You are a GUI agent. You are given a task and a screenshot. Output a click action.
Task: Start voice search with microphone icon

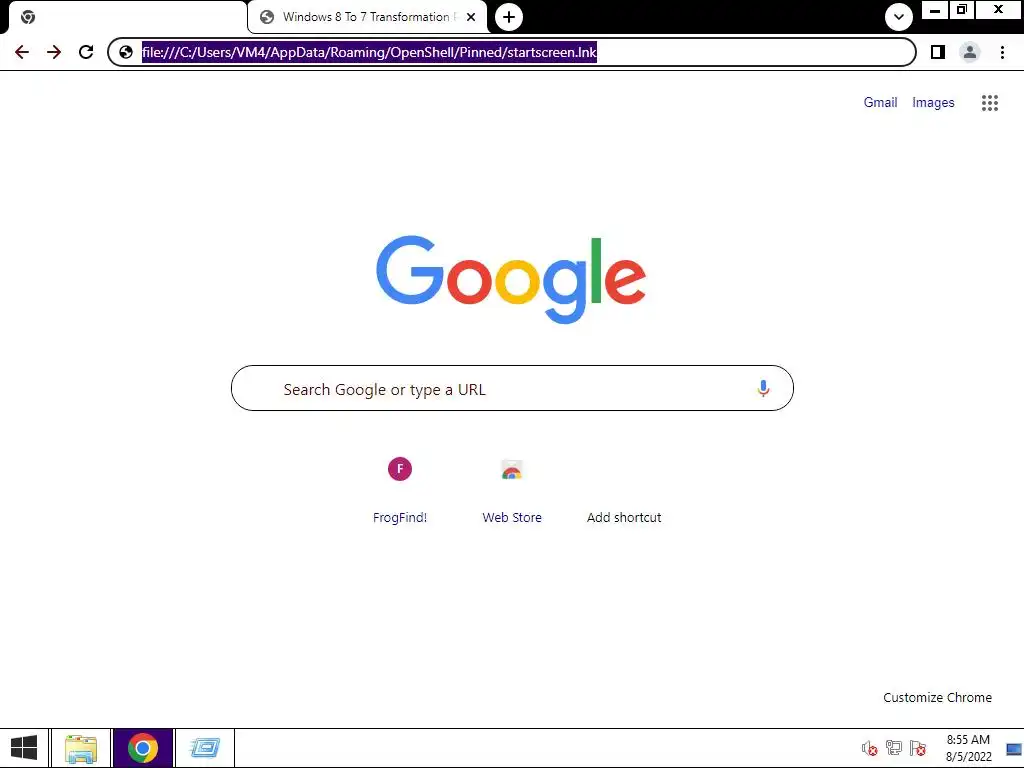763,389
